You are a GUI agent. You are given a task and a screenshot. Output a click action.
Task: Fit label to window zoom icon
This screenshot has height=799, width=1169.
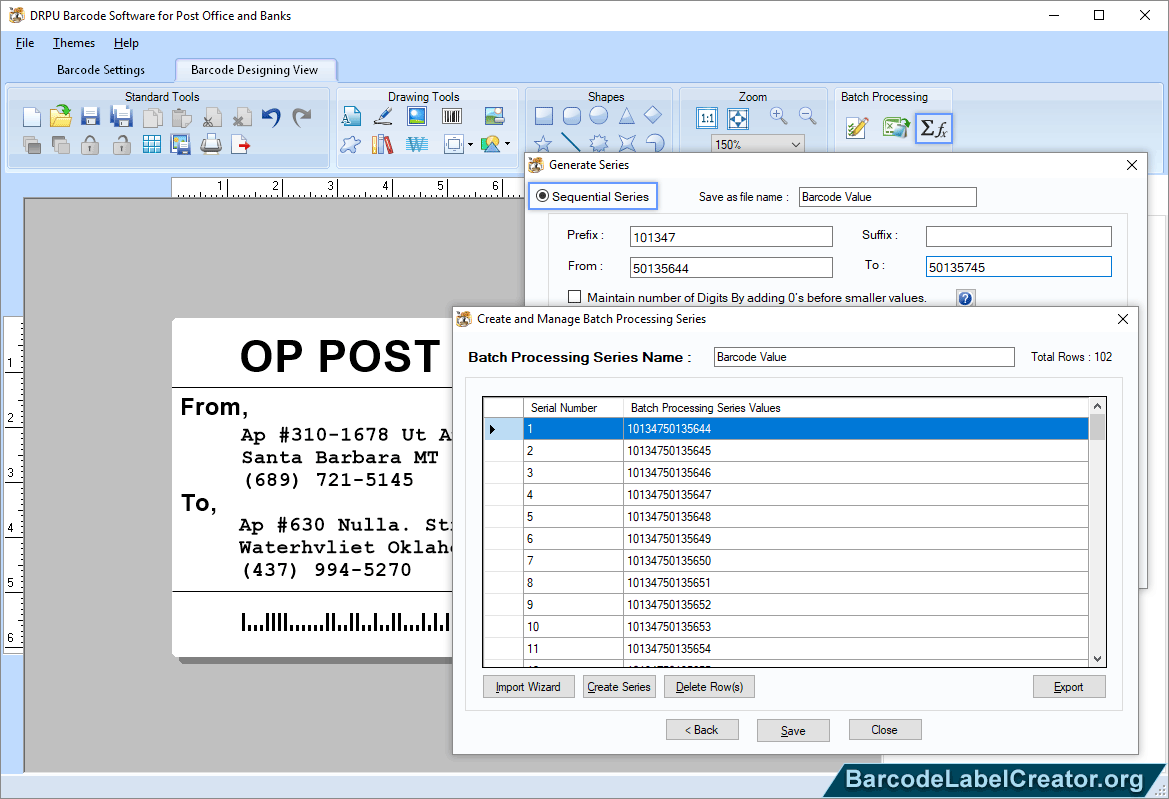[x=737, y=118]
